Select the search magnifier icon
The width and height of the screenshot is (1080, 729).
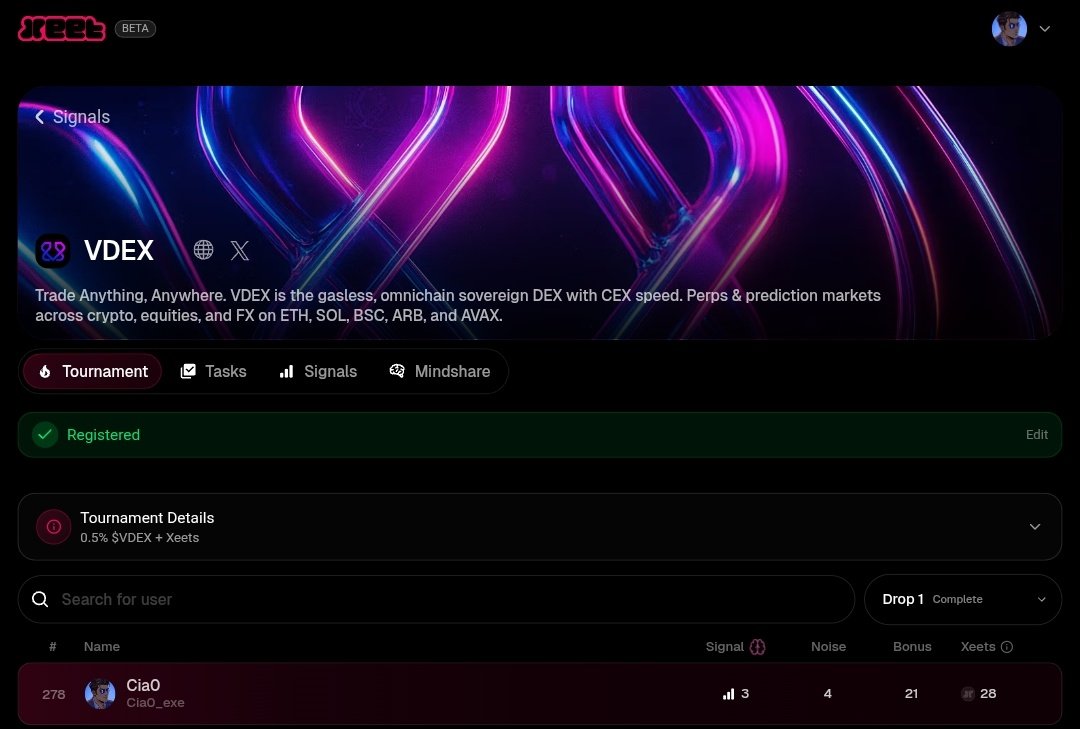click(40, 598)
